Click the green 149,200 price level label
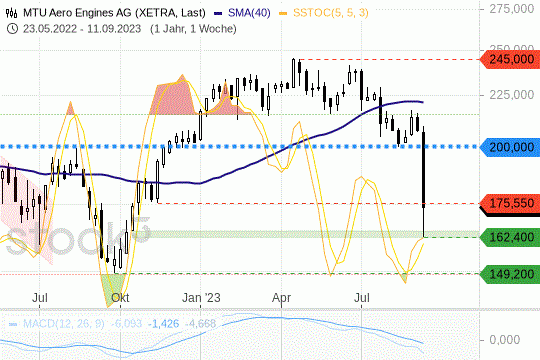Viewport: 540px width, 360px height. 510,274
